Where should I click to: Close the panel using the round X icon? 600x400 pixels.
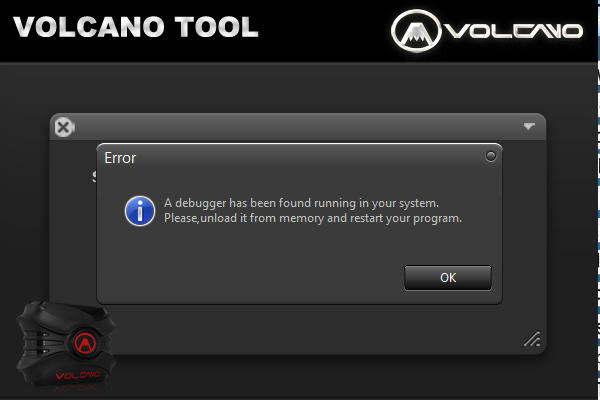click(x=64, y=127)
